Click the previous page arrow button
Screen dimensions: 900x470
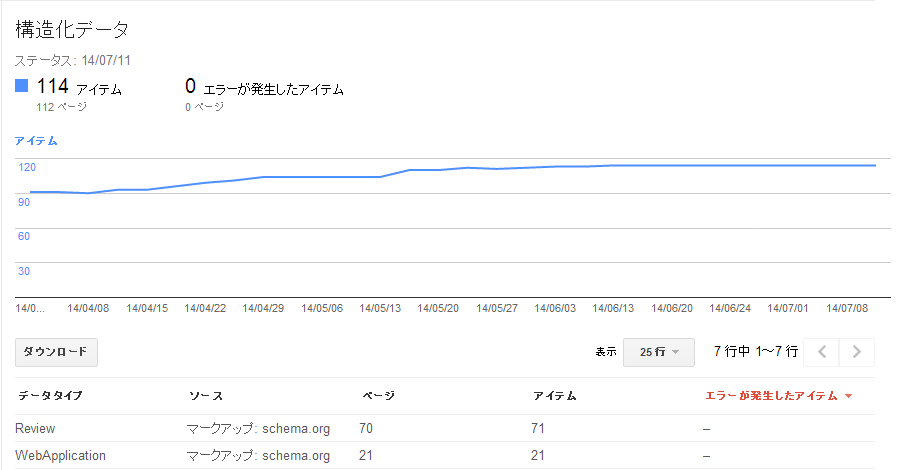click(821, 352)
